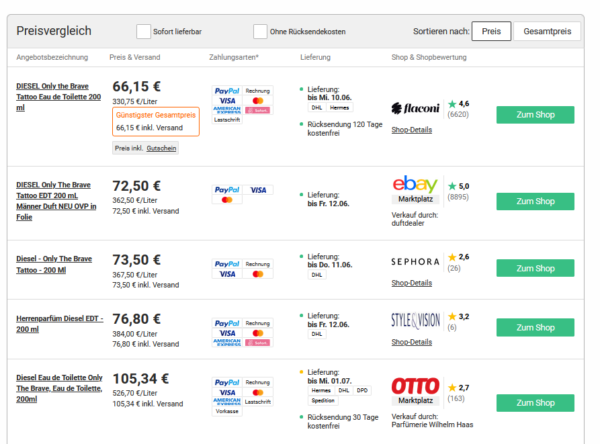Click Lastschrift badge in flaconi row
Image resolution: width=600 pixels, height=444 pixels.
[227, 120]
